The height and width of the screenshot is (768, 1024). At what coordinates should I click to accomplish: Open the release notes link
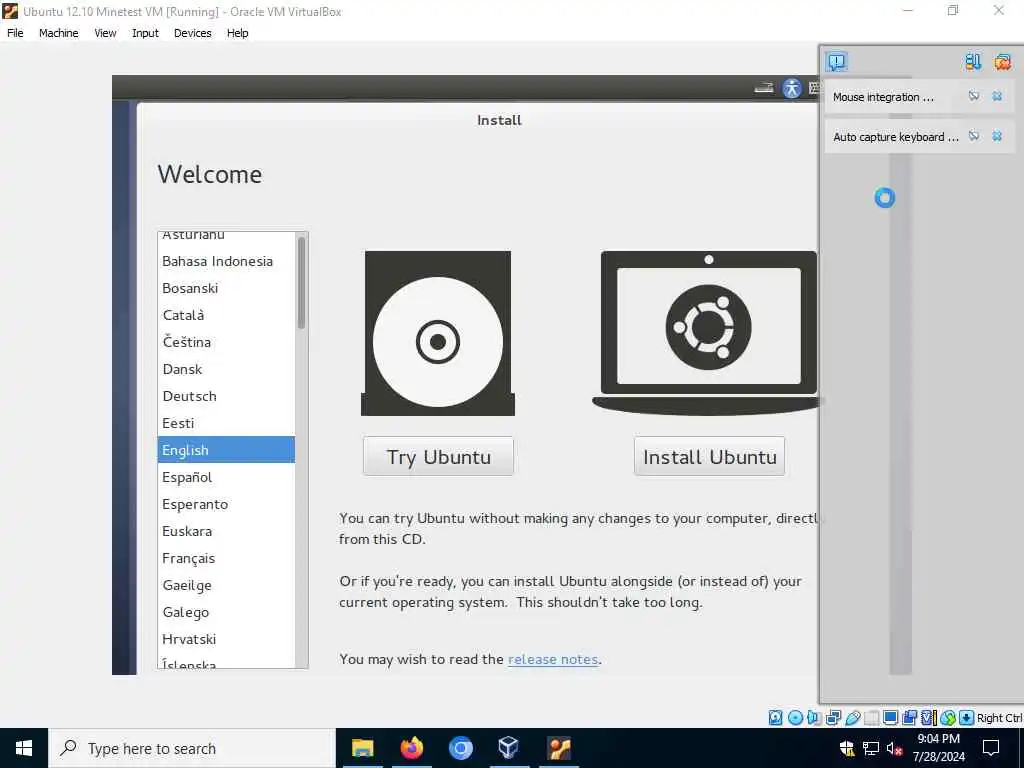[552, 660]
